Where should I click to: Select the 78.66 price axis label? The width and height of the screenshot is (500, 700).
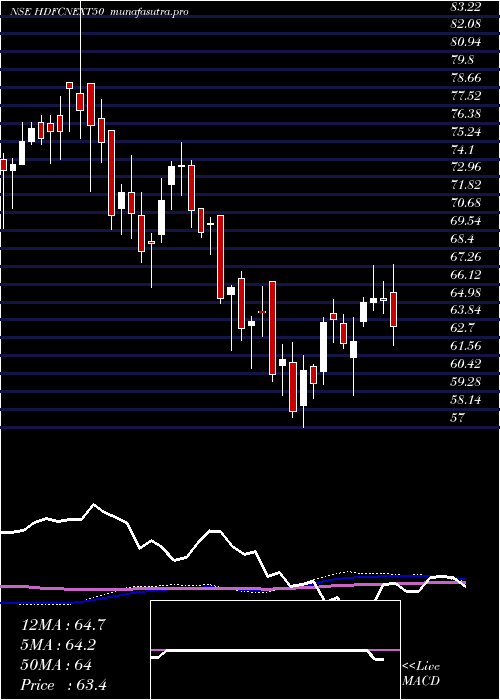[x=466, y=78]
